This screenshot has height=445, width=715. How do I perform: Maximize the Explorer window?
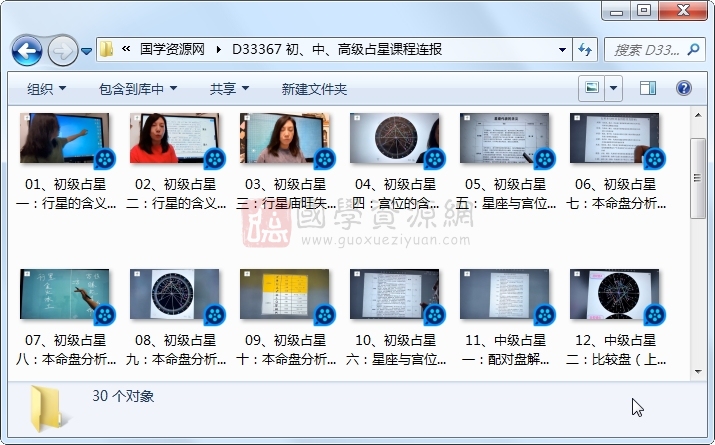(x=643, y=11)
